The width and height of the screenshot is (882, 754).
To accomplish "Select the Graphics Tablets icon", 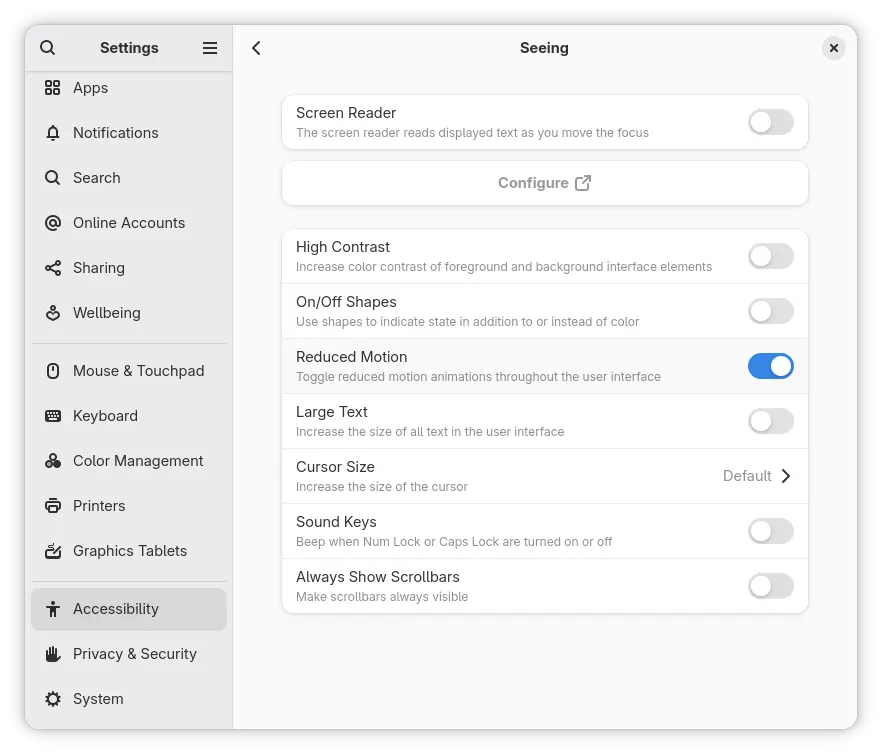I will (53, 551).
